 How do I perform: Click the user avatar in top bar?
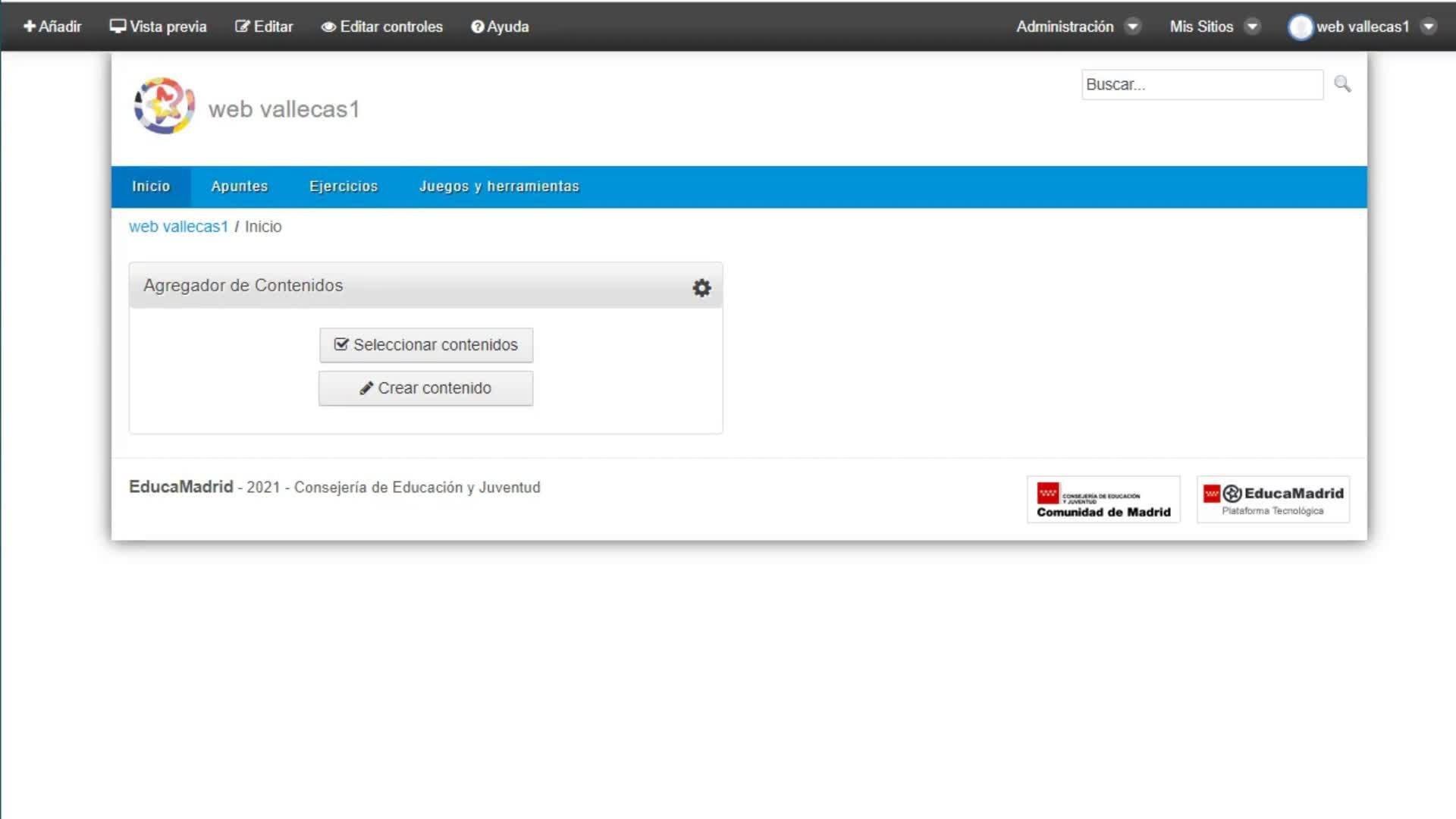coord(1300,27)
